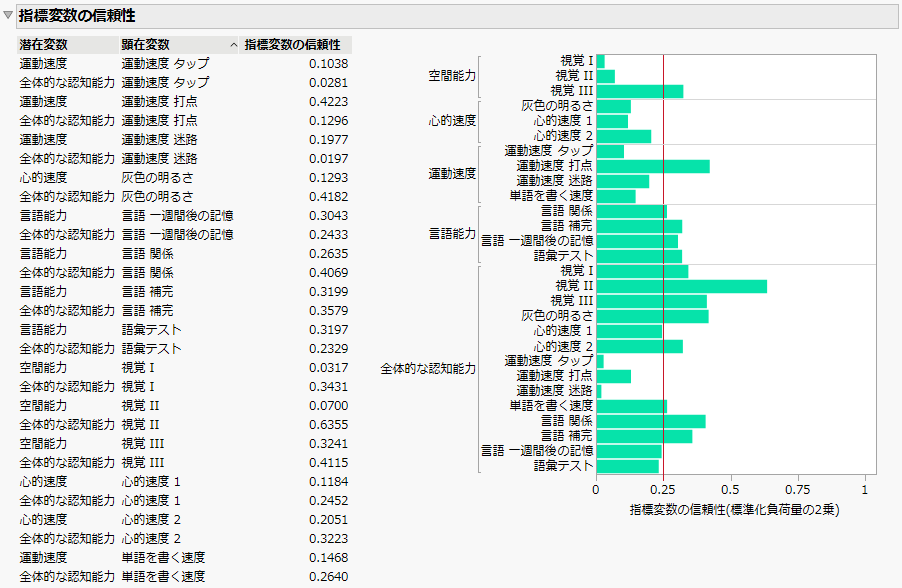
Task: Select the table cell showing 0.0700
Action: click(328, 406)
